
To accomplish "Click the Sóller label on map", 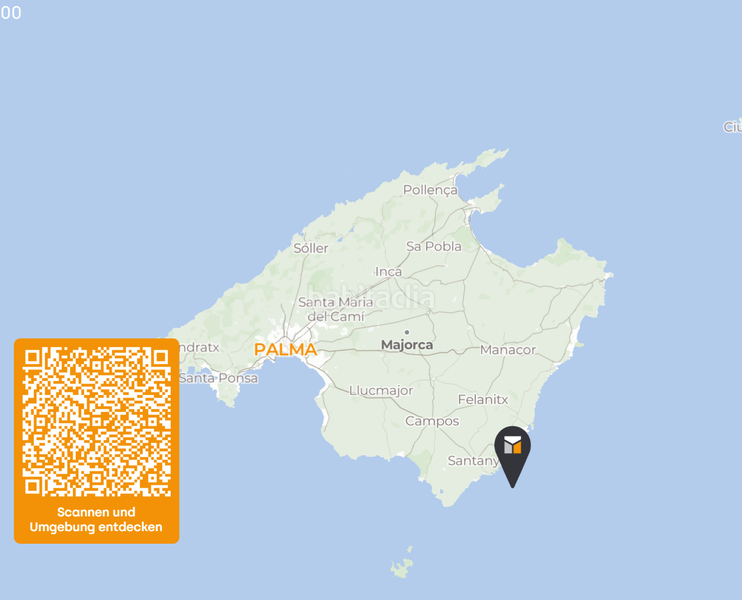I will coord(311,248).
